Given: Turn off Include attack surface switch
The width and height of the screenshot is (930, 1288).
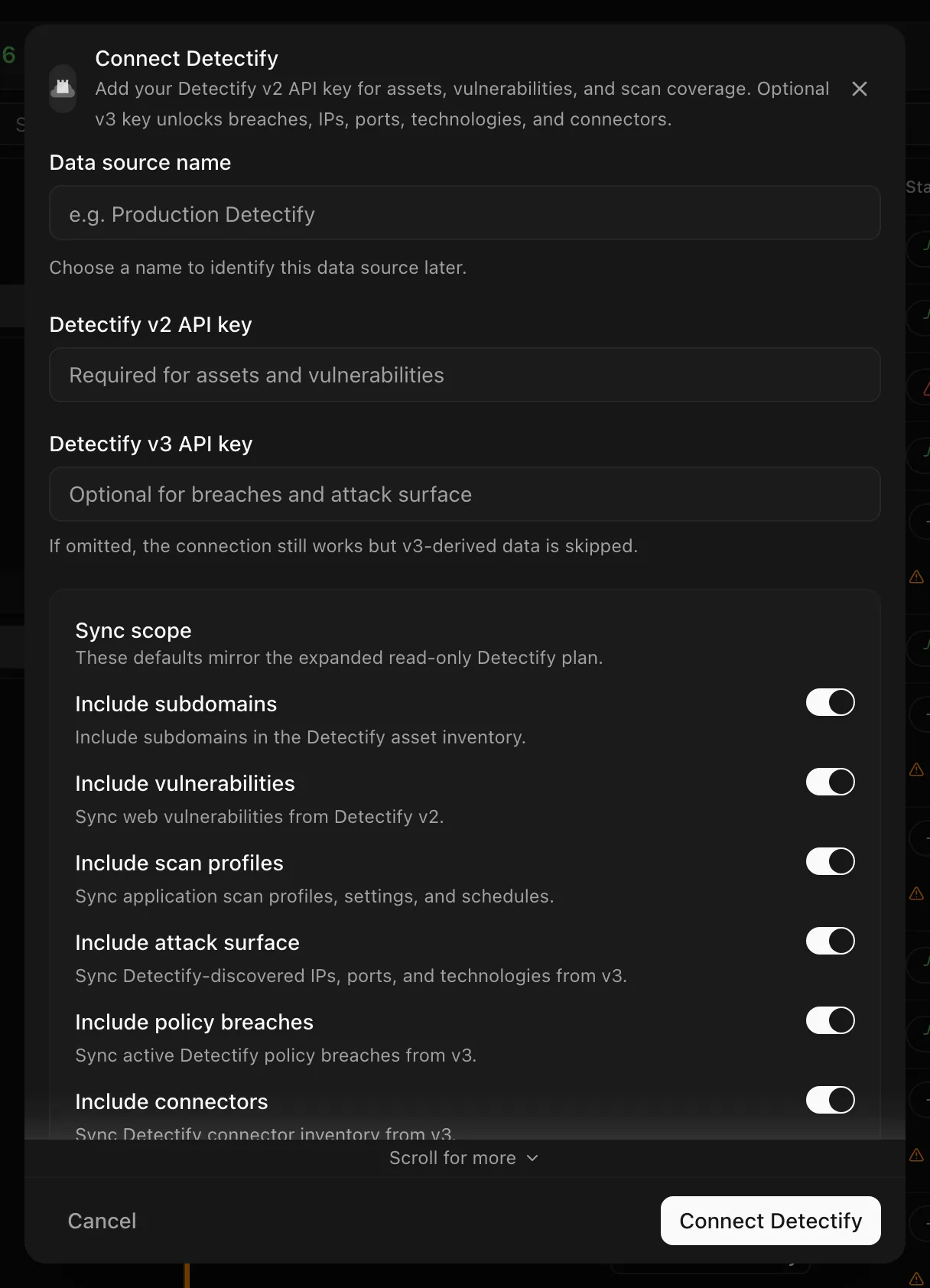Looking at the screenshot, I should click(x=830, y=941).
